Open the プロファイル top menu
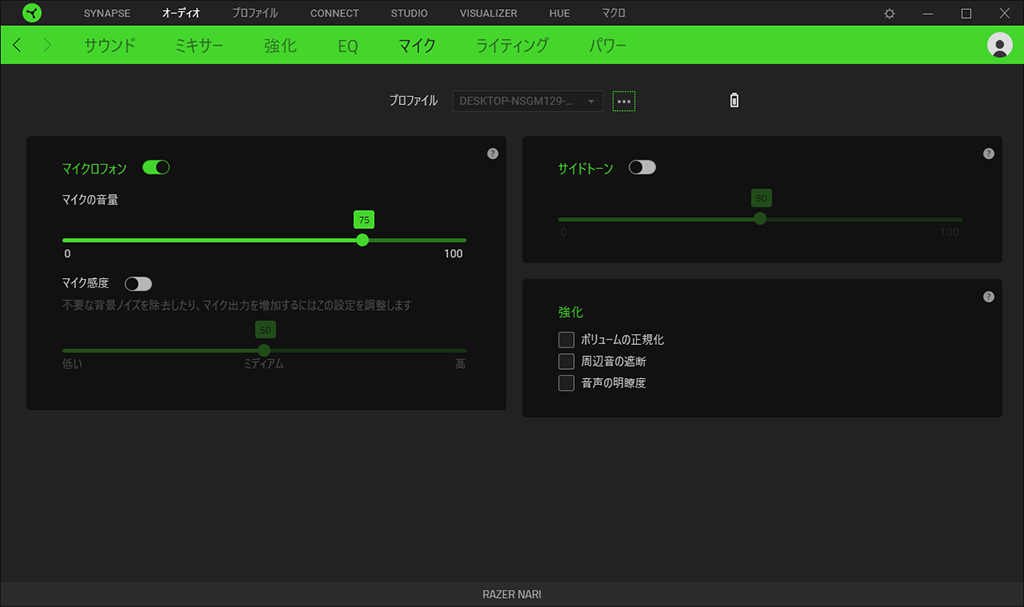1024x607 pixels. click(255, 13)
